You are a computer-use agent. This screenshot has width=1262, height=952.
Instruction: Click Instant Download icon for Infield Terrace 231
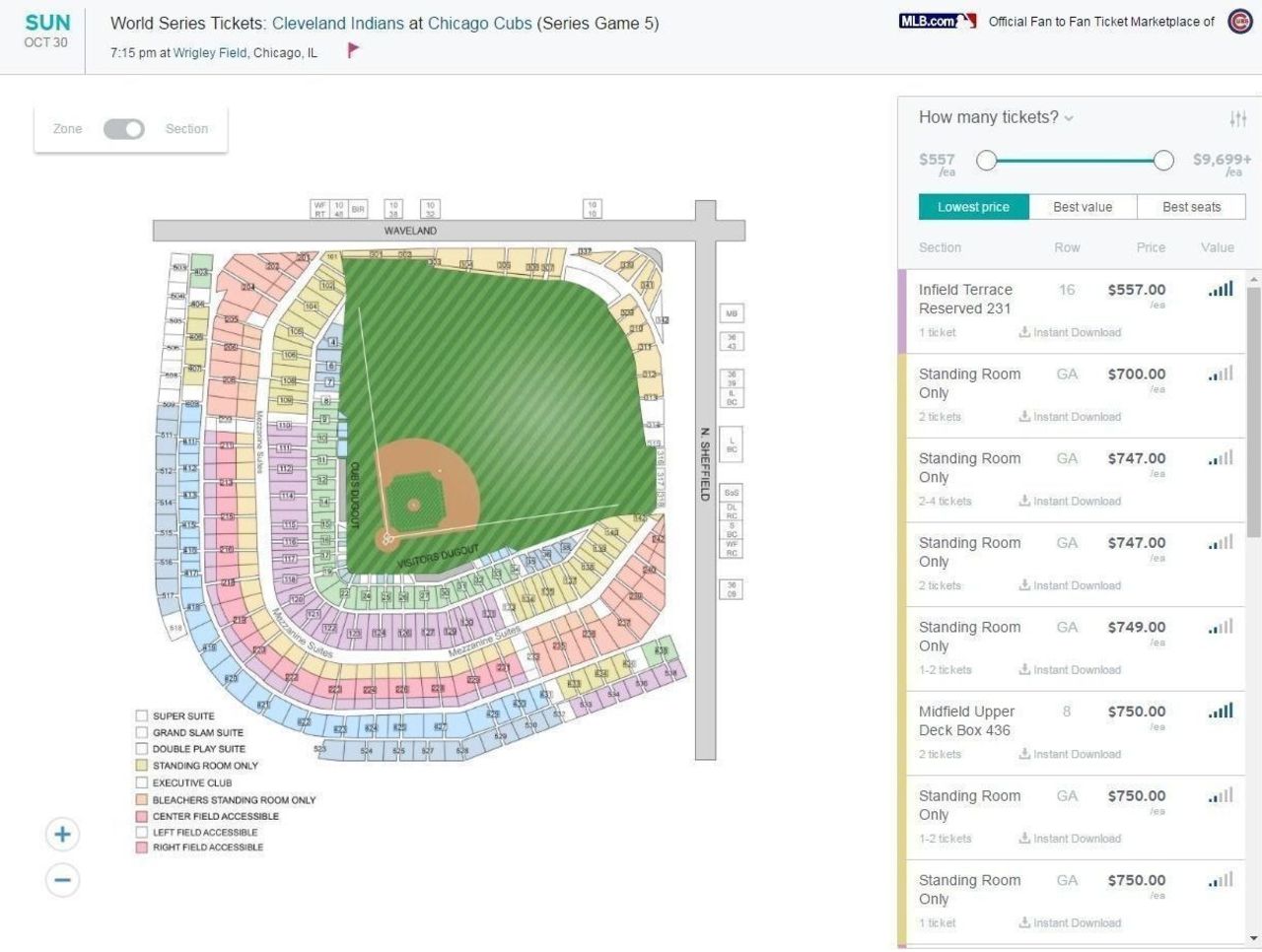click(1024, 332)
